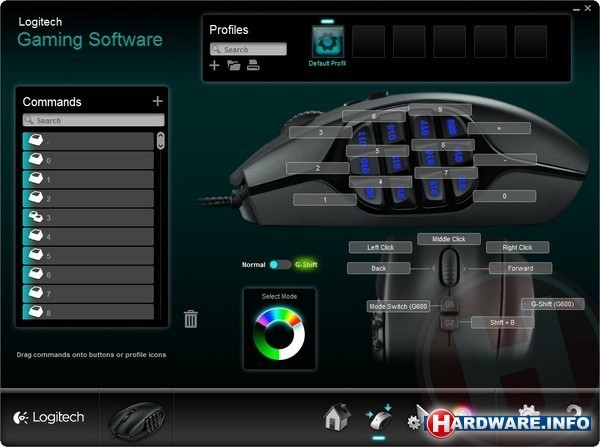
Task: Click the 08 button marker on mouse
Action: click(449, 304)
